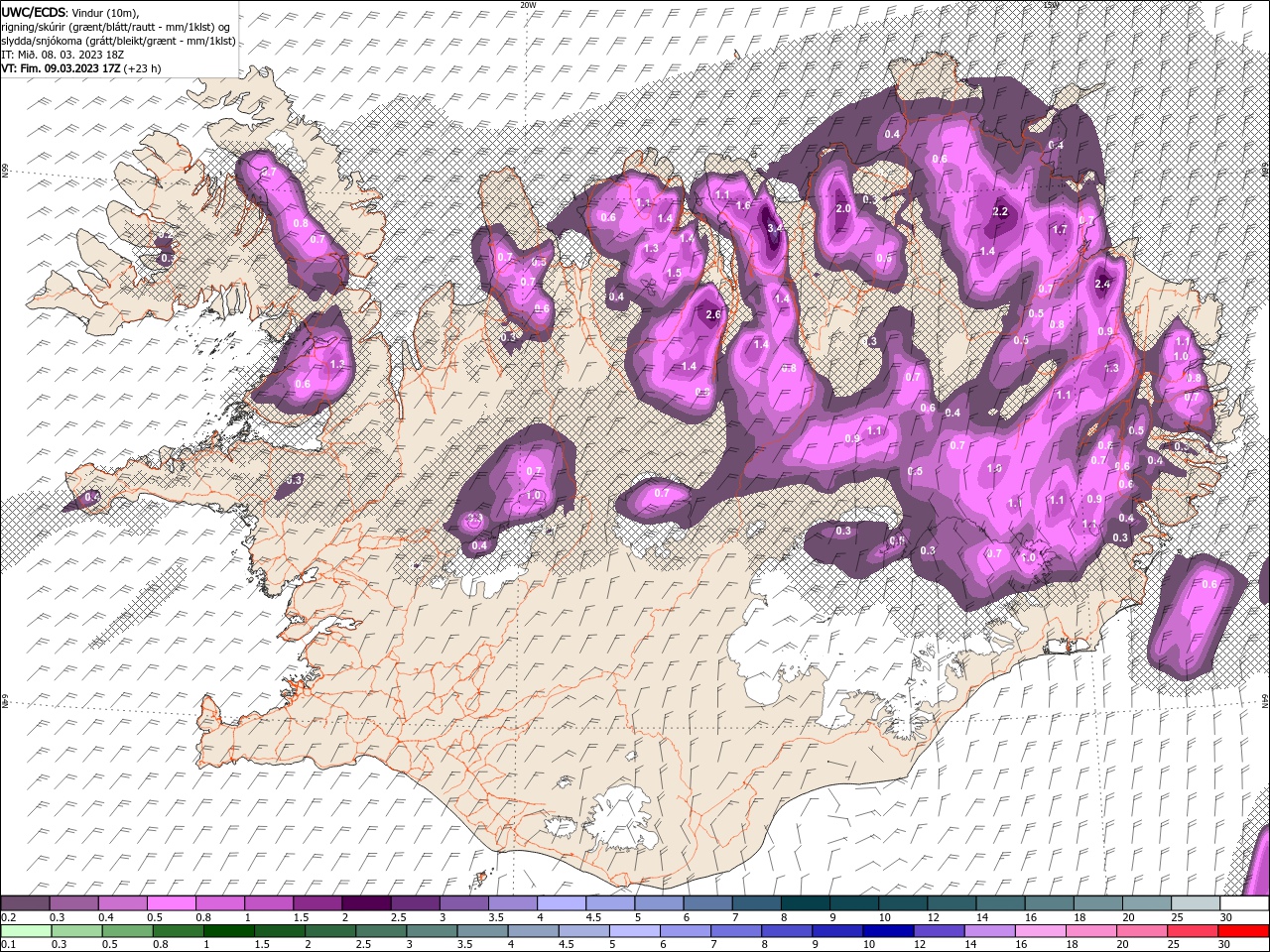This screenshot has height=952, width=1270.
Task: Pick the darkest purple snow-scale swatch at 2
Action: point(365,903)
